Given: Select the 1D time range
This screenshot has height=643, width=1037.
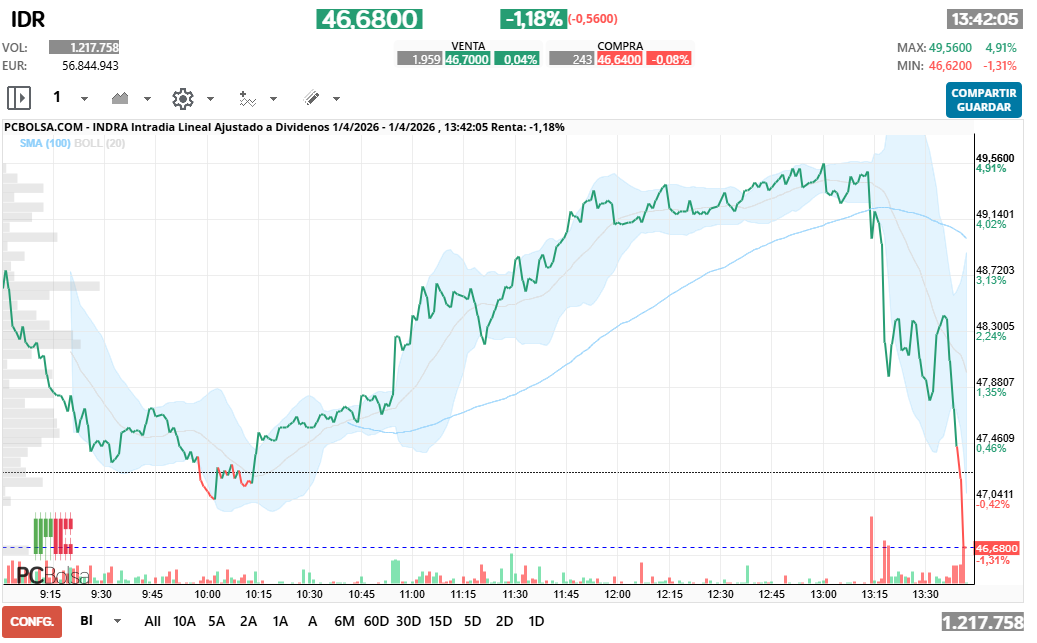Looking at the screenshot, I should (x=536, y=621).
